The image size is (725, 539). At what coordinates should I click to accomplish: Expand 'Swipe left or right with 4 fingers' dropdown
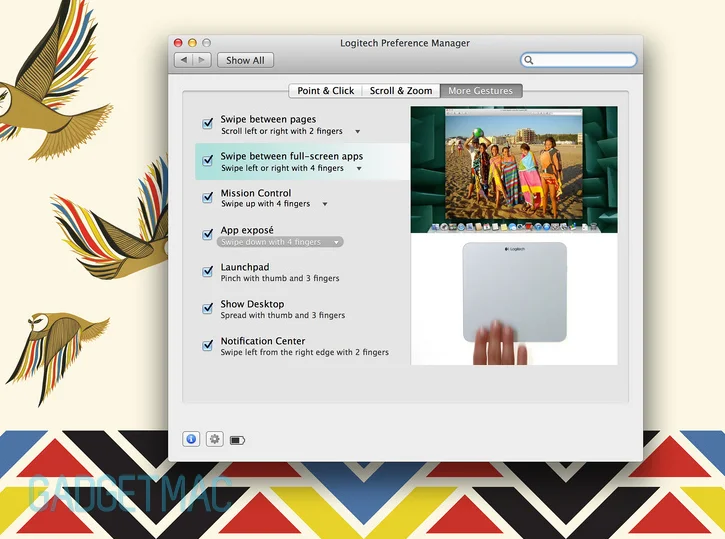(x=291, y=168)
